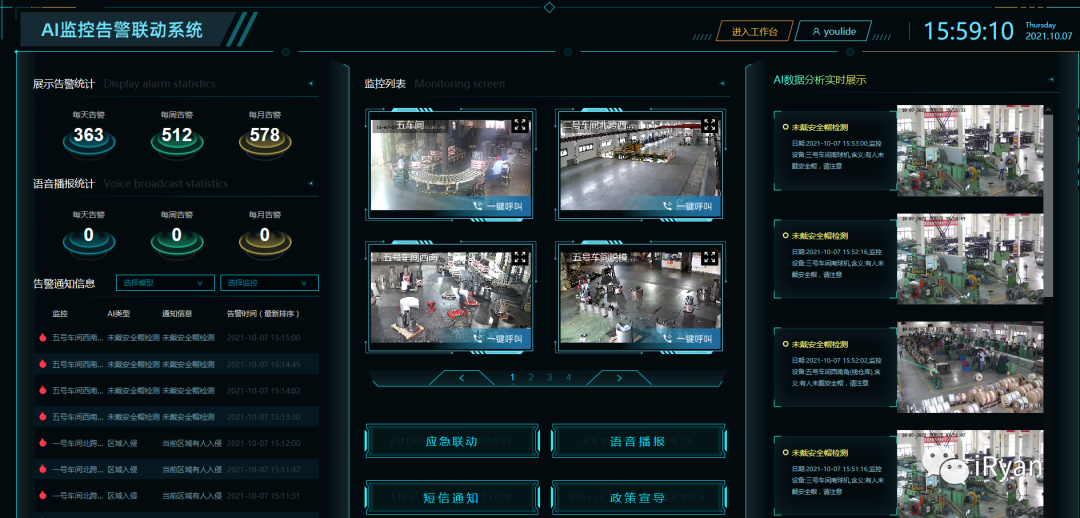
Task: Click the AI监控告警联动系统 title
Action: [x=122, y=30]
